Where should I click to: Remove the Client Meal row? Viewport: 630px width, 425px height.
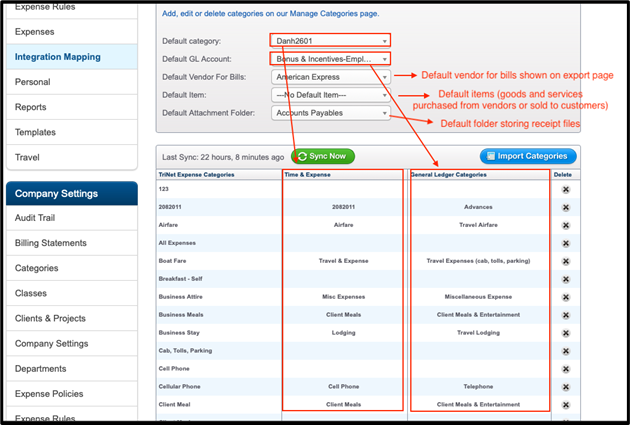565,404
